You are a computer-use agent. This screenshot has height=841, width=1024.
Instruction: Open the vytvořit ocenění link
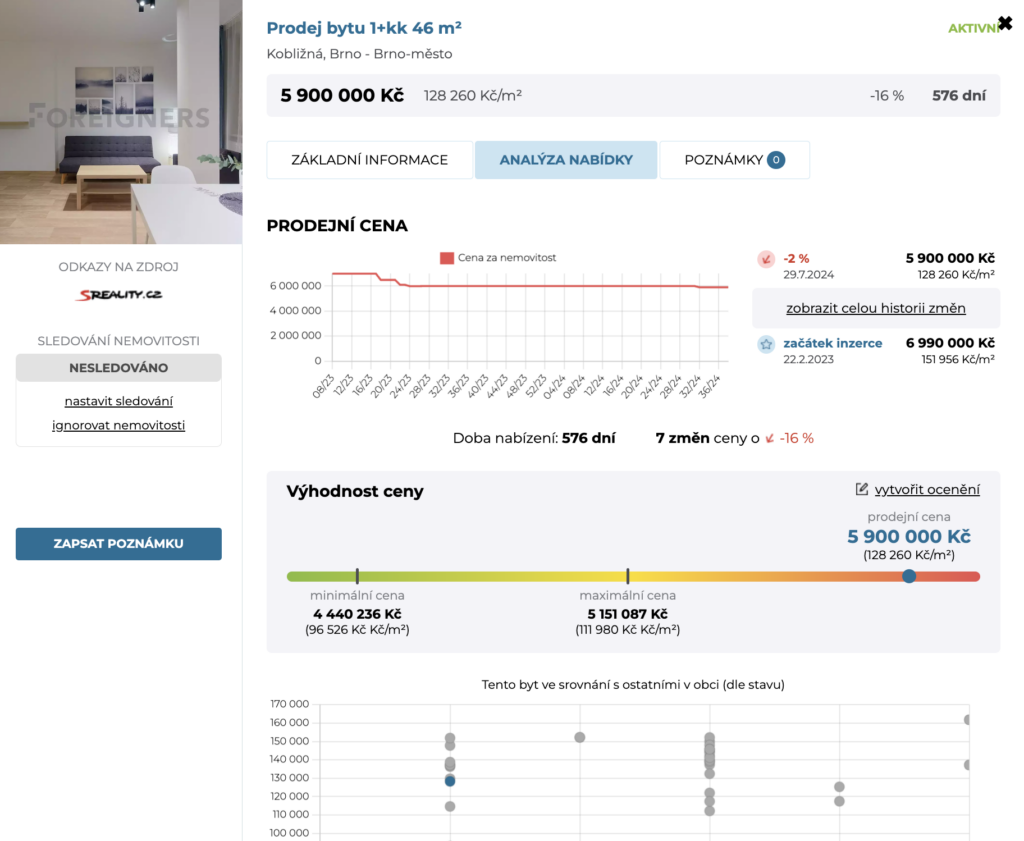coord(927,489)
